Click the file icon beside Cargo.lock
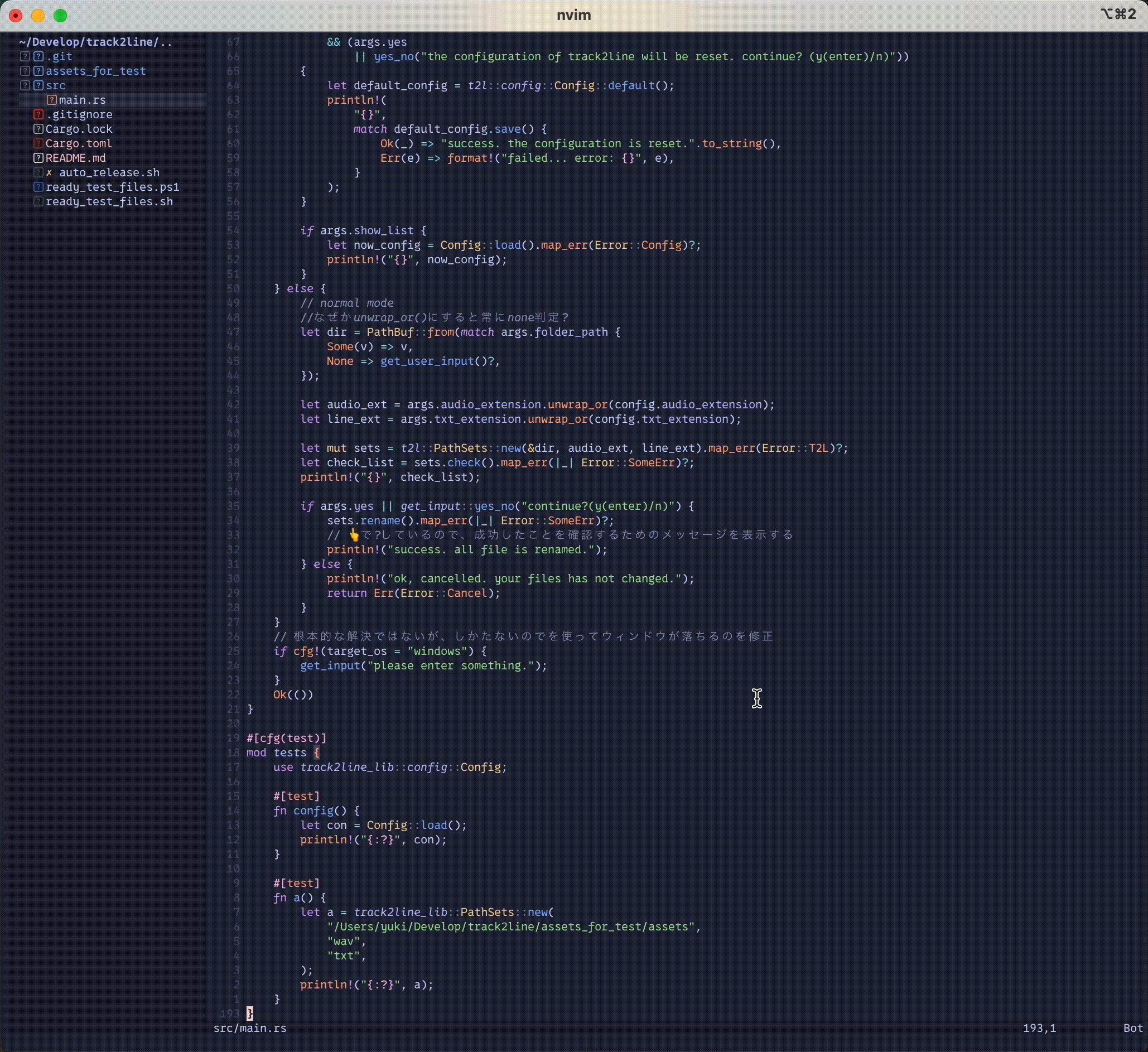This screenshot has width=1148, height=1052. (38, 129)
